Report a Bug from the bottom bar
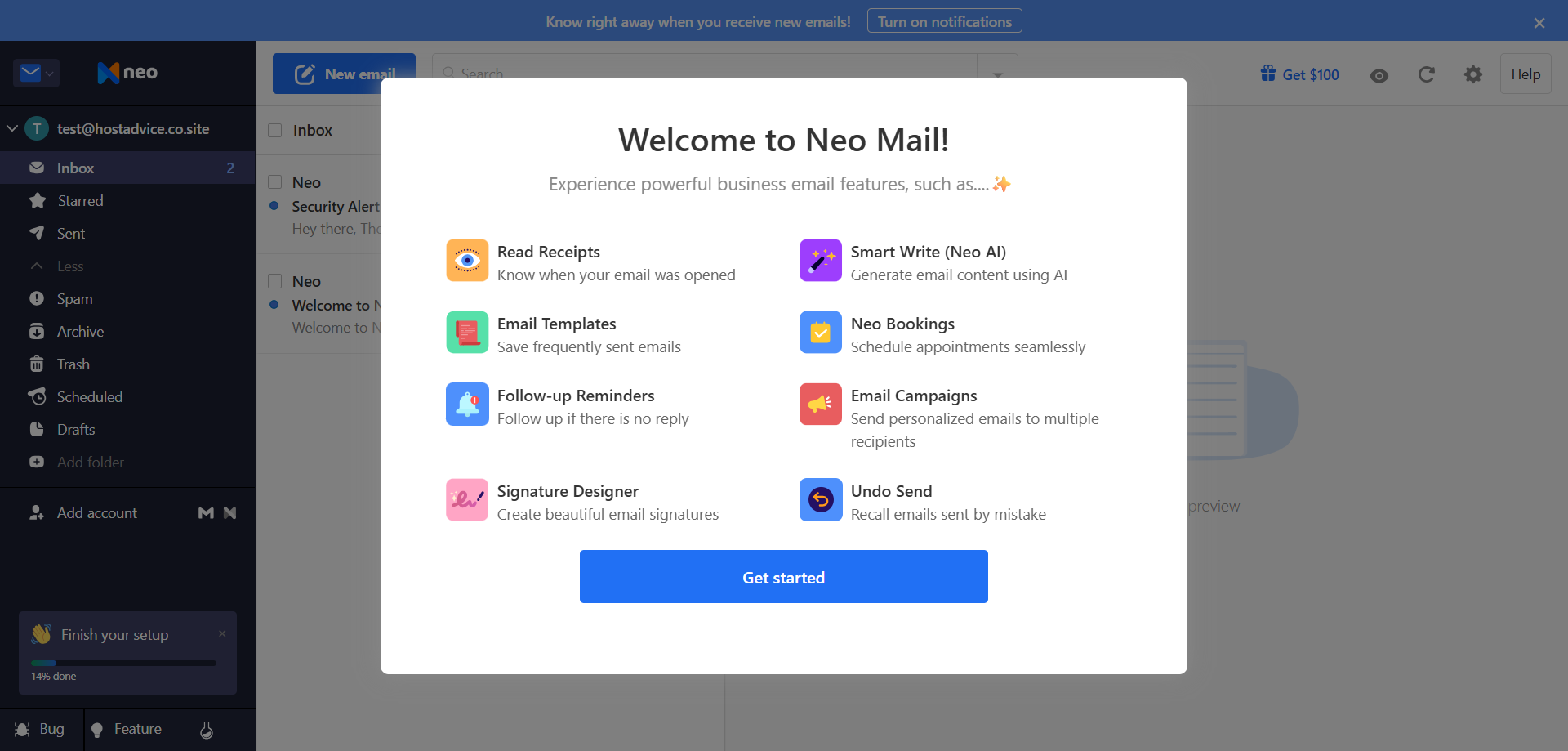The width and height of the screenshot is (1568, 751). (x=41, y=729)
